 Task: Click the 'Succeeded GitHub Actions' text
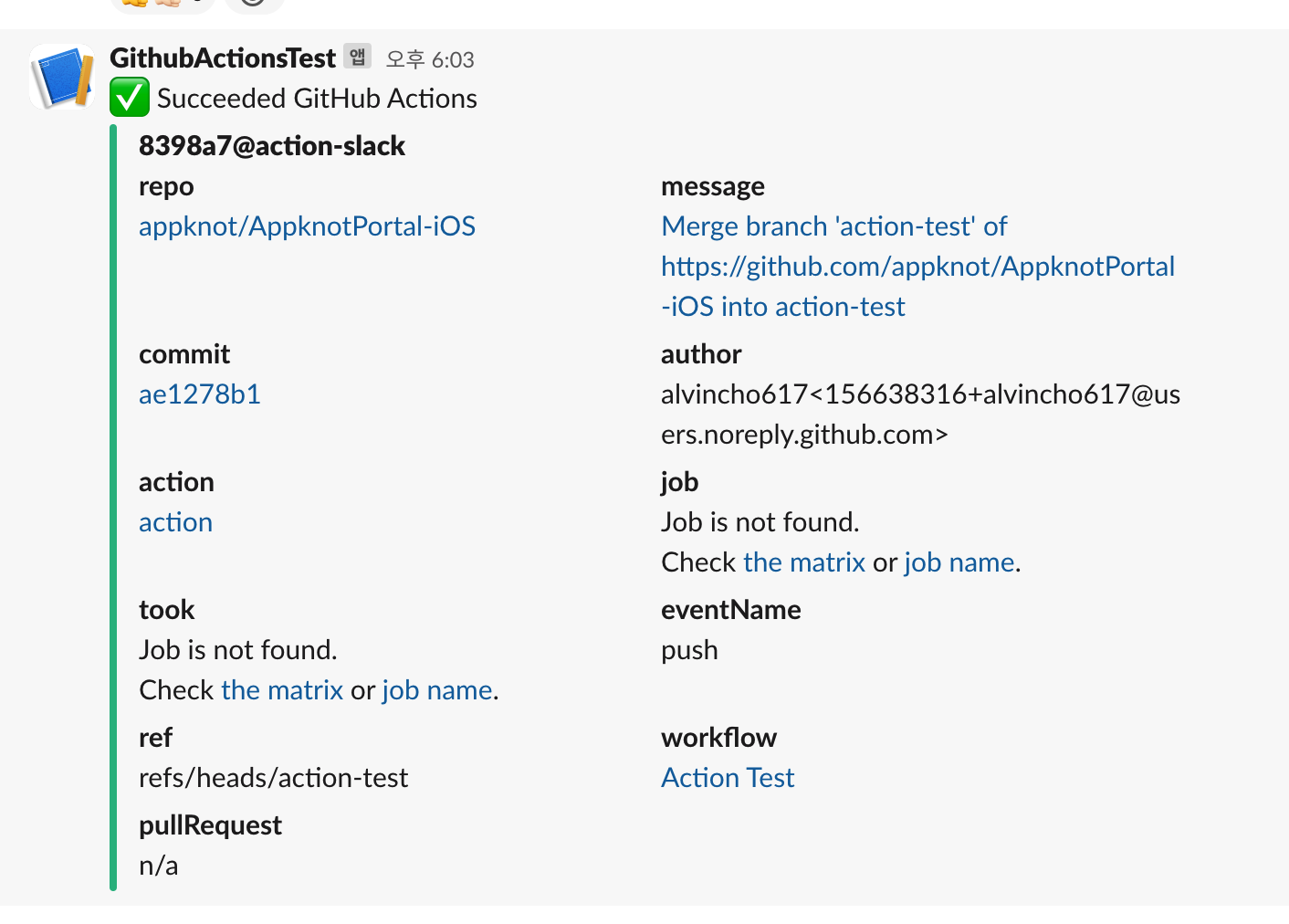[x=317, y=99]
